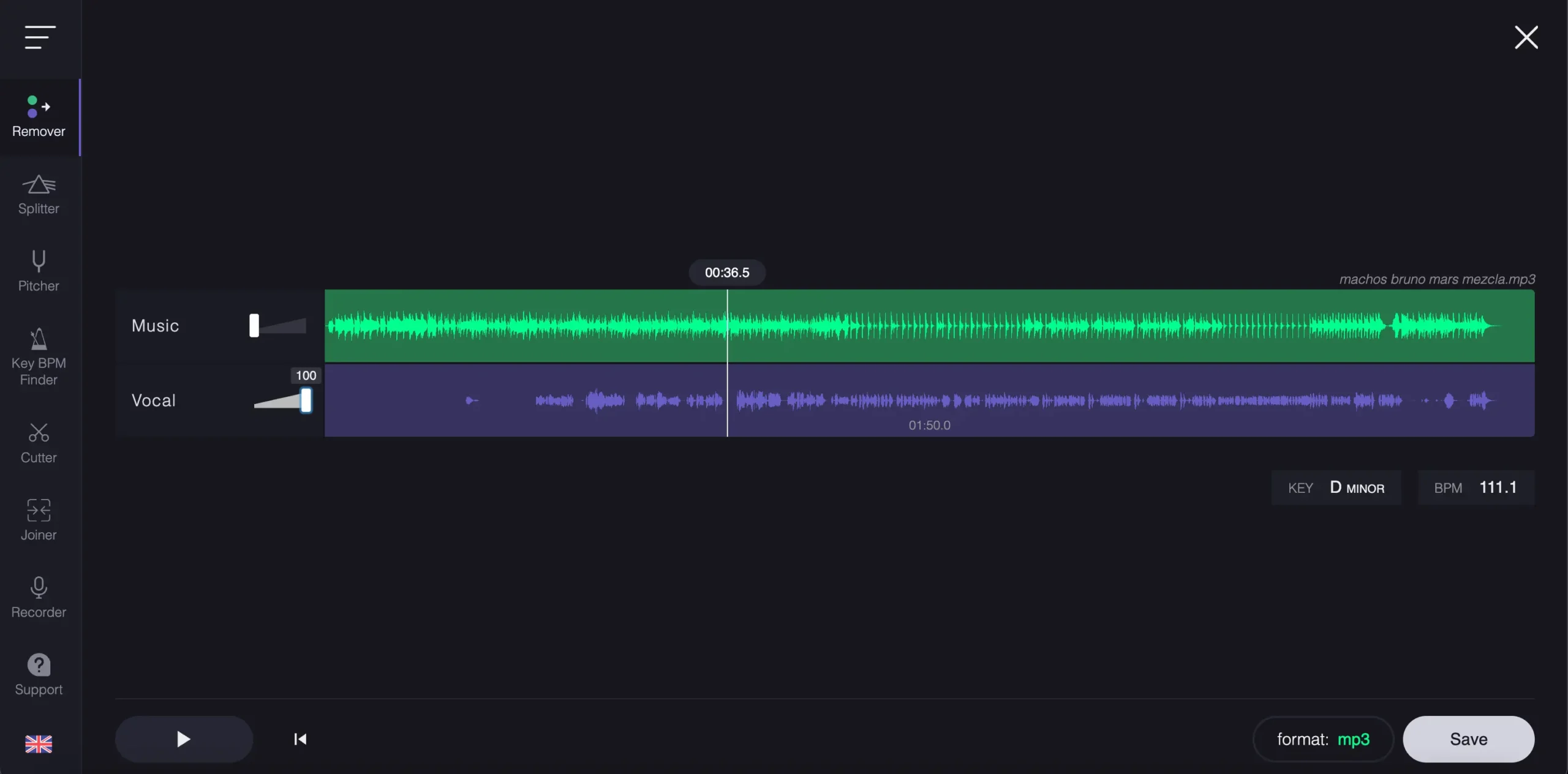Open the mp3 format selector
The width and height of the screenshot is (1568, 774).
click(1323, 739)
